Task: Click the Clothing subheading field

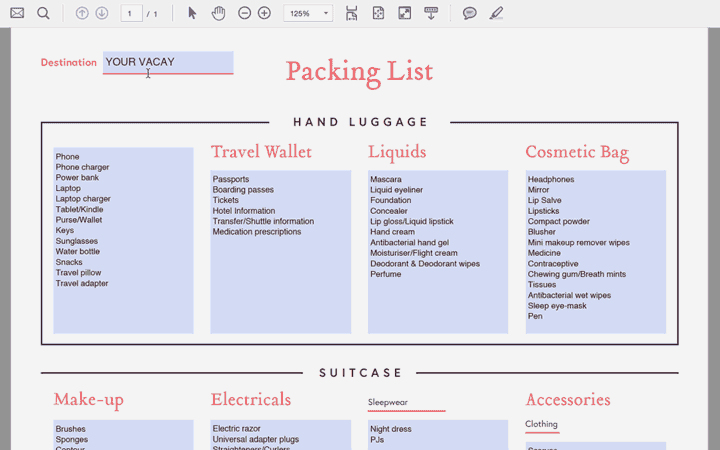Action: pyautogui.click(x=542, y=424)
